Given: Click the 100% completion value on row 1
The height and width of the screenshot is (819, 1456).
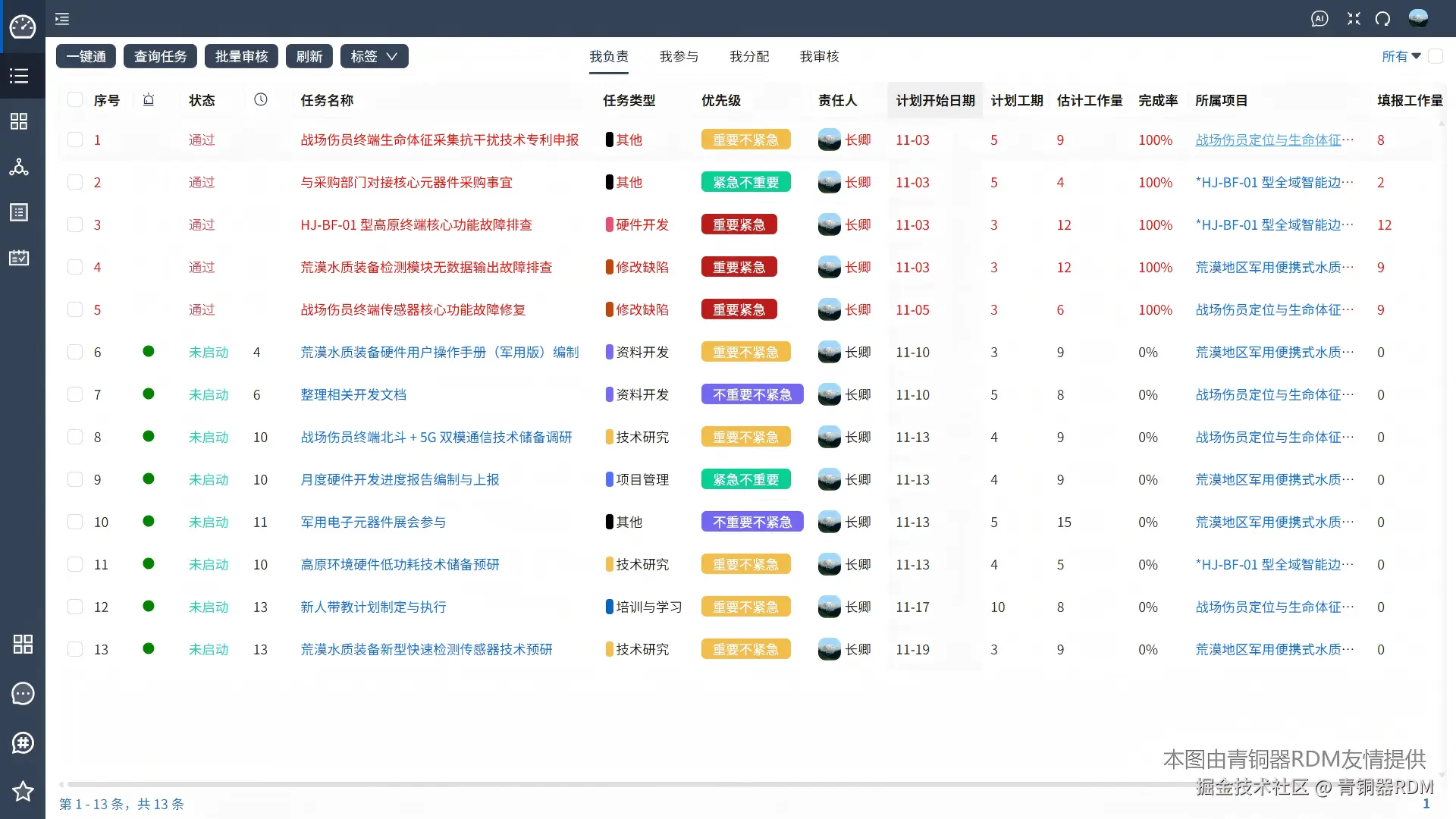Looking at the screenshot, I should click(x=1155, y=140).
